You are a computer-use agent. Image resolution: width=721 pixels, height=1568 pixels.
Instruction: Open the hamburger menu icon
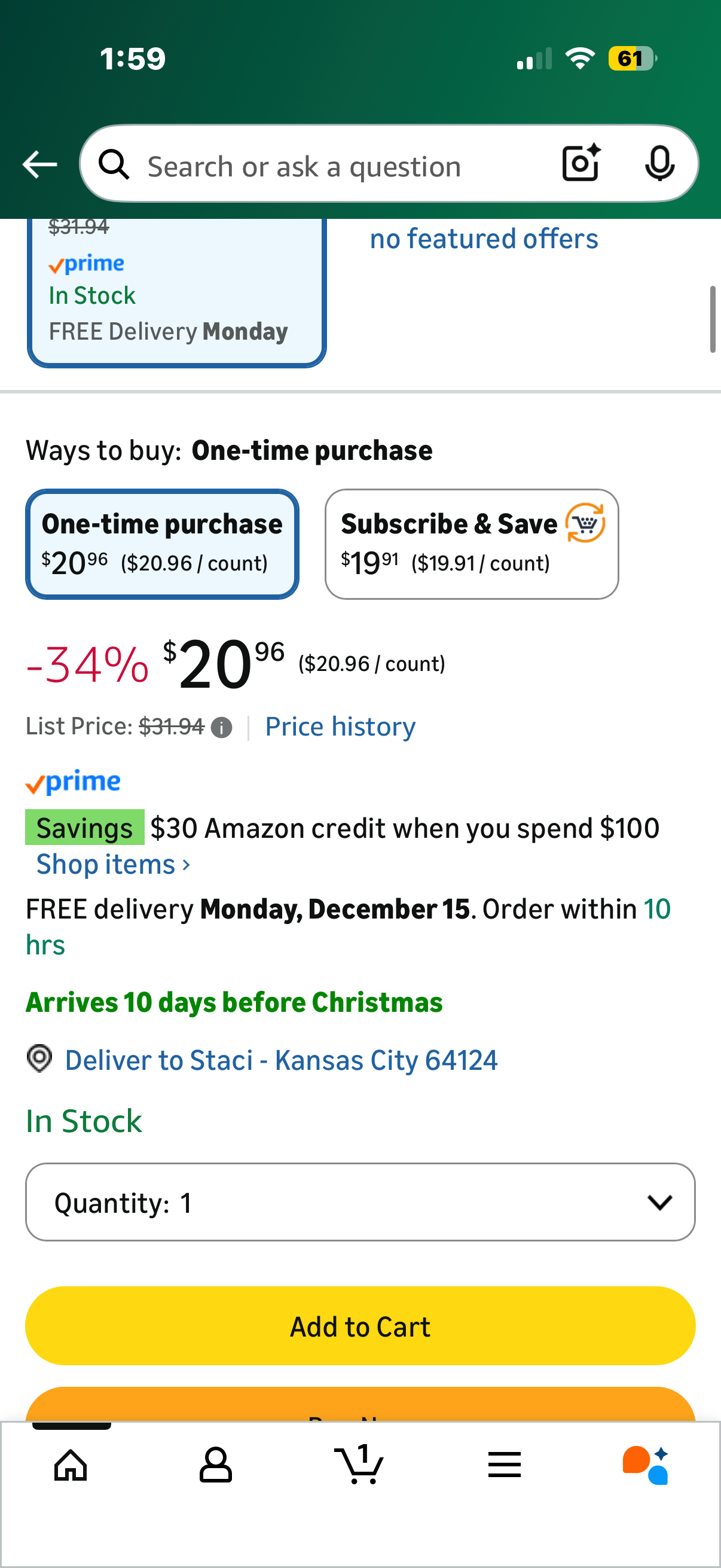point(504,1465)
